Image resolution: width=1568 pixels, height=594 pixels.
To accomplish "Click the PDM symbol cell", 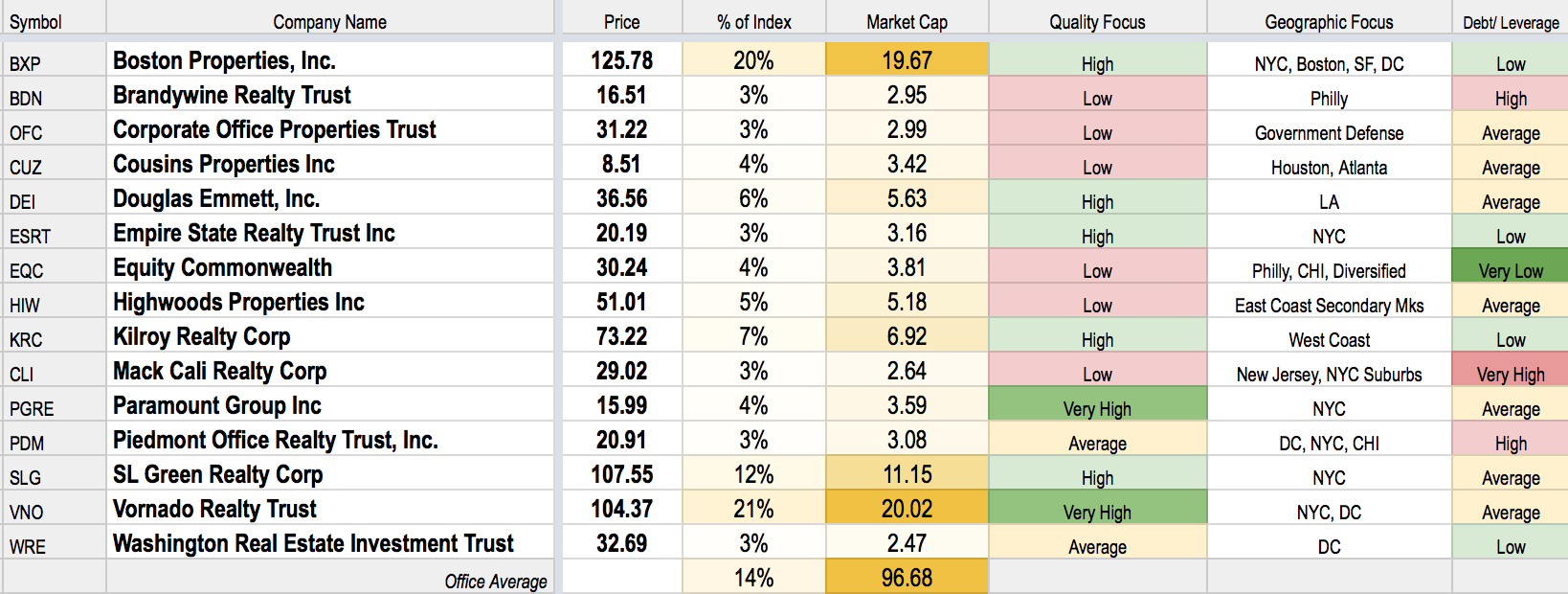I will [x=55, y=439].
